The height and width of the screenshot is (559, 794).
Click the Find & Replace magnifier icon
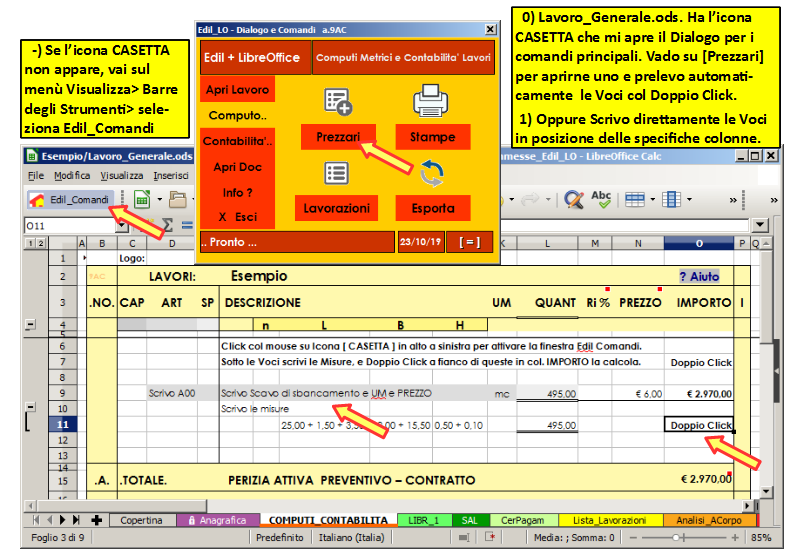(x=574, y=199)
